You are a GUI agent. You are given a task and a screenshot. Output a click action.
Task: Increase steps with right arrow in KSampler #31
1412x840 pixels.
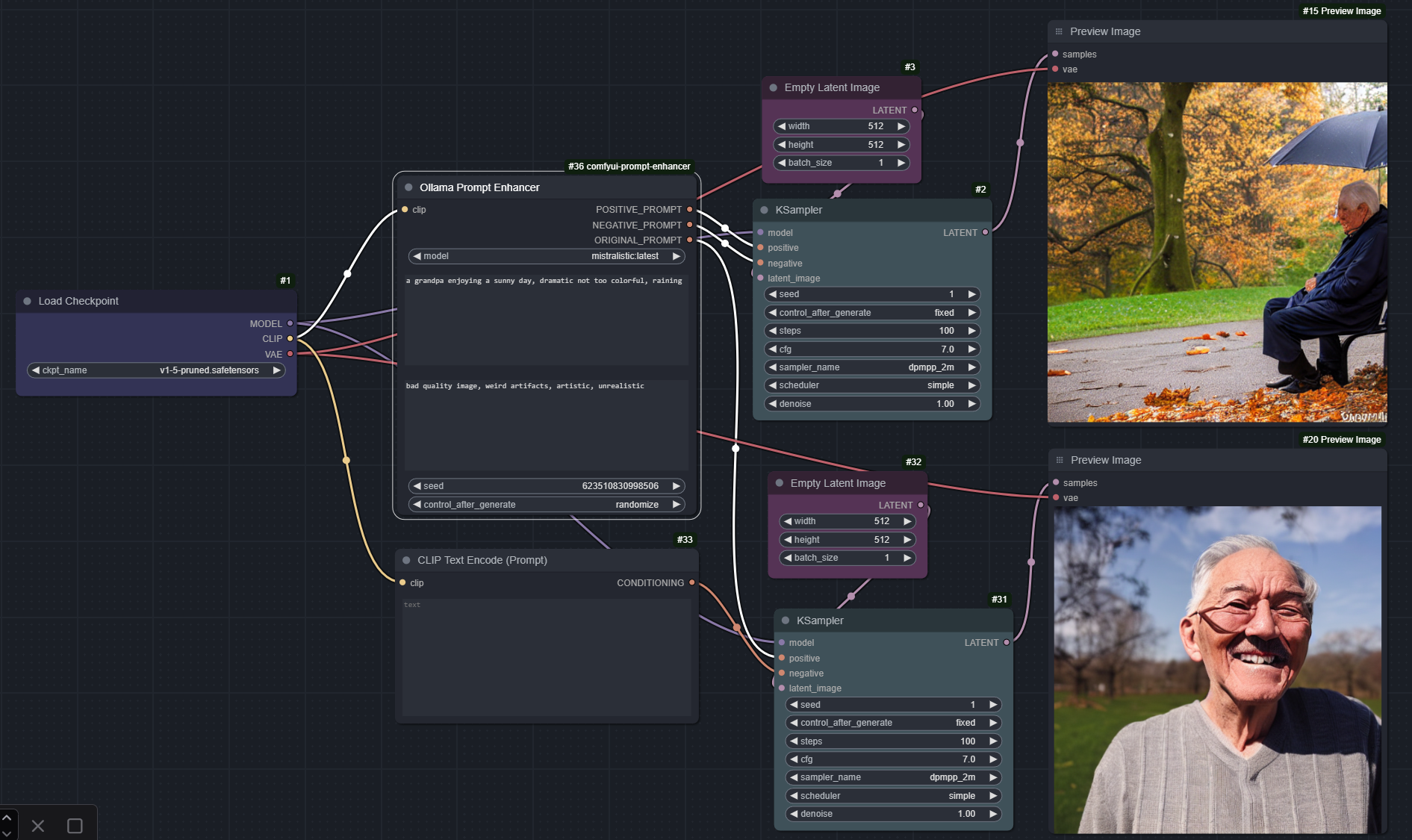coord(993,741)
